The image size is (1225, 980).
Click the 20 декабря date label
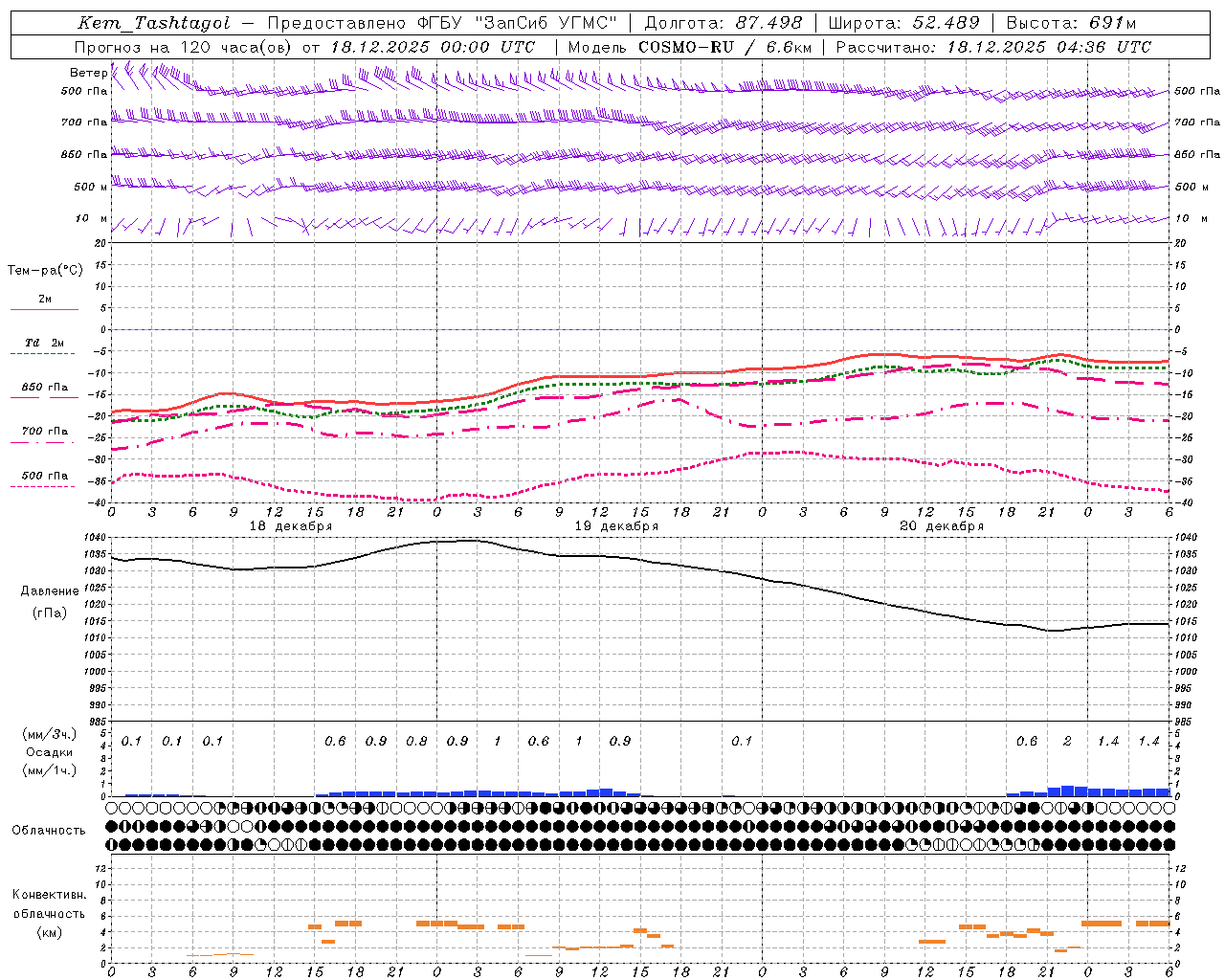click(x=942, y=526)
